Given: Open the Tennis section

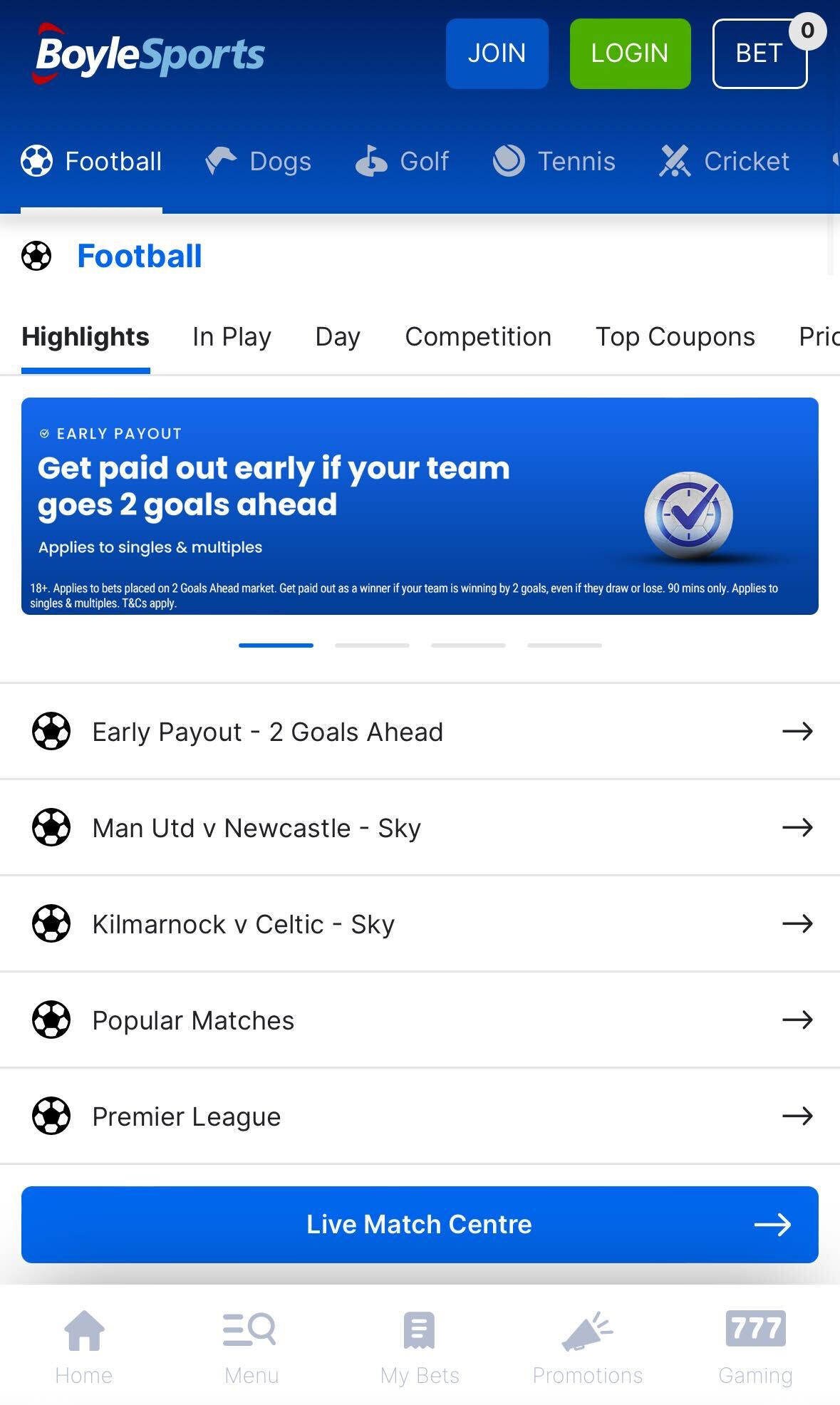Looking at the screenshot, I should (508, 161).
